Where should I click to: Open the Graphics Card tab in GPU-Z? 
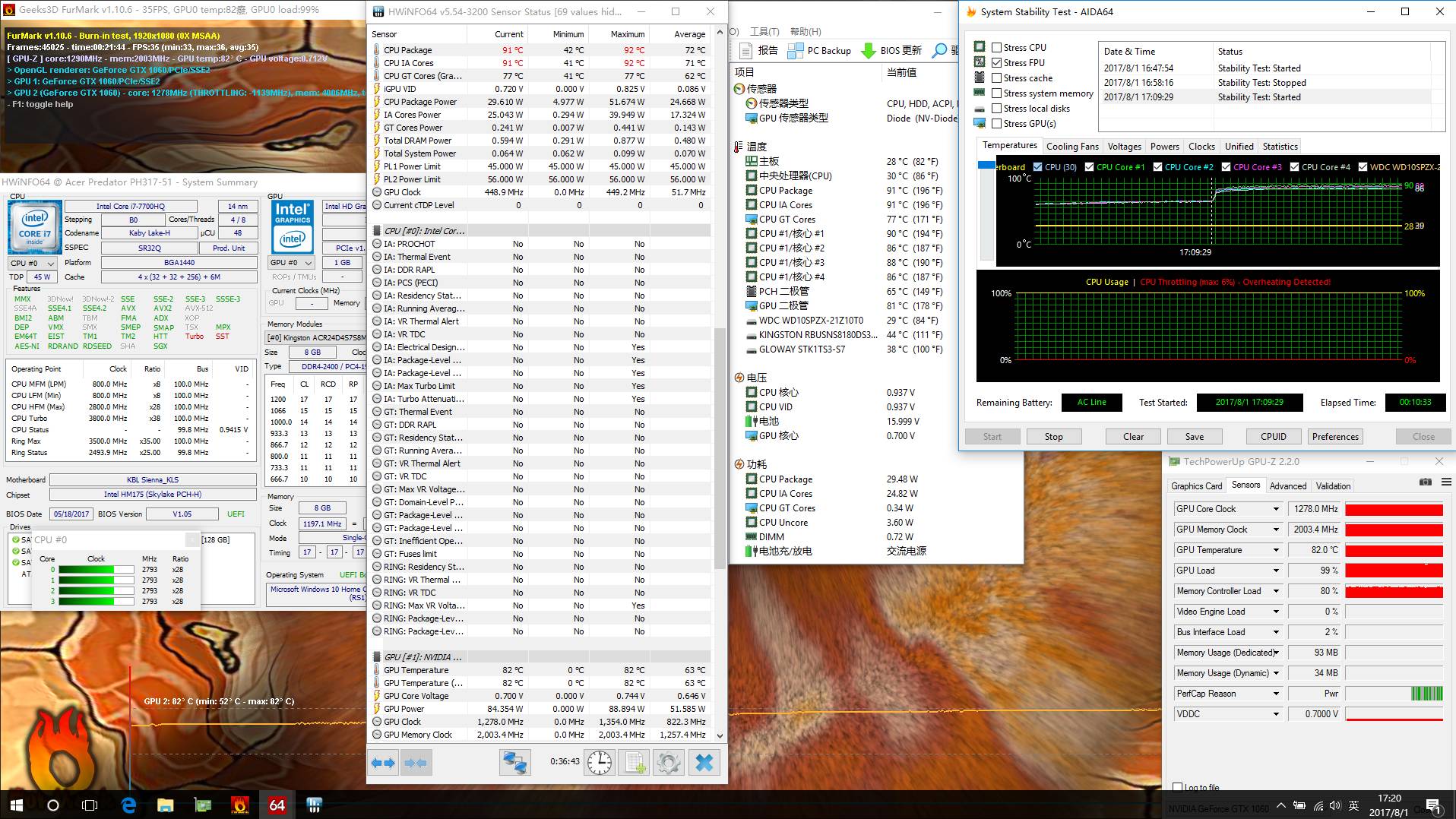(x=1196, y=486)
